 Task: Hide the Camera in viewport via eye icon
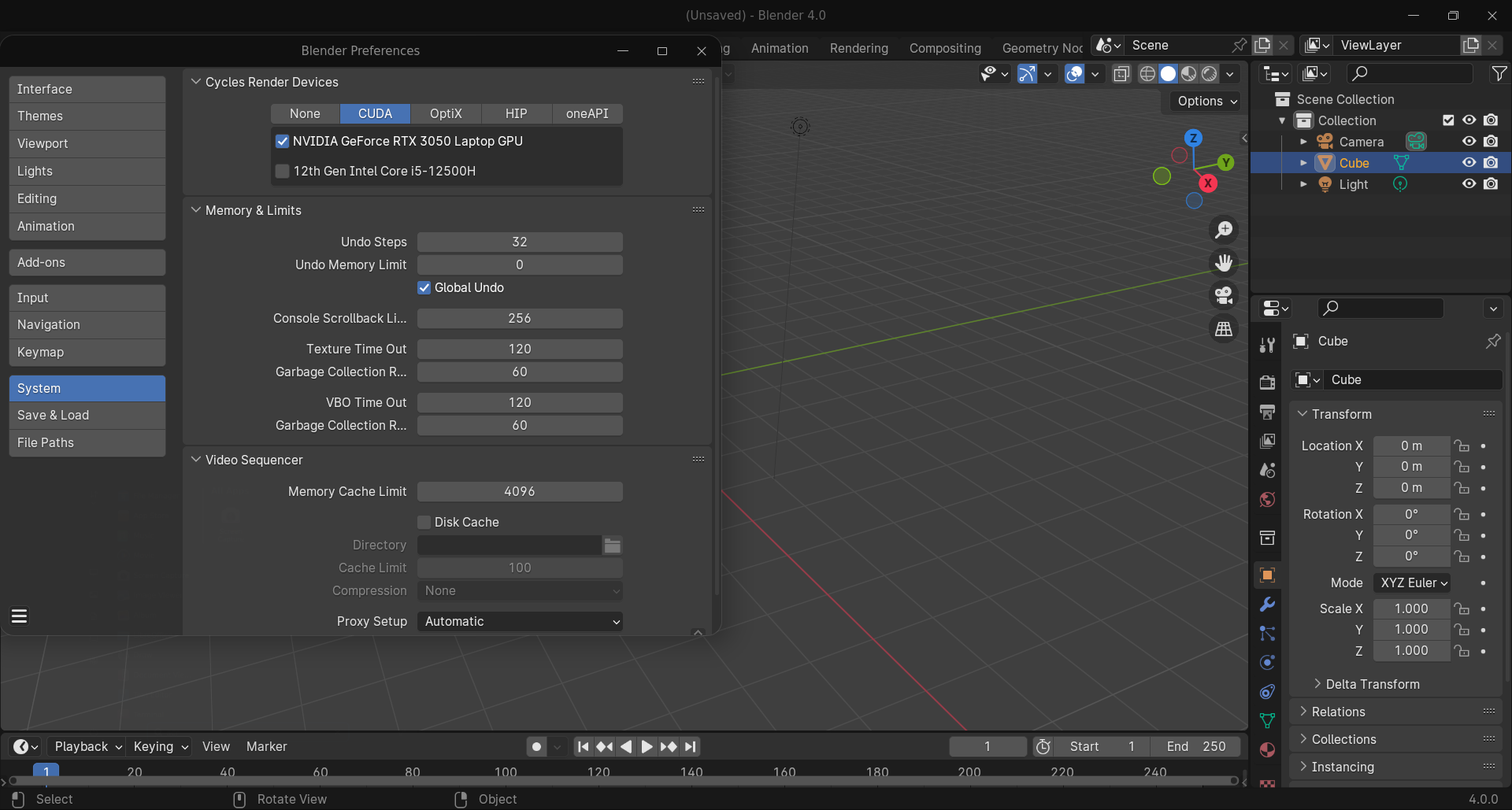(x=1469, y=142)
